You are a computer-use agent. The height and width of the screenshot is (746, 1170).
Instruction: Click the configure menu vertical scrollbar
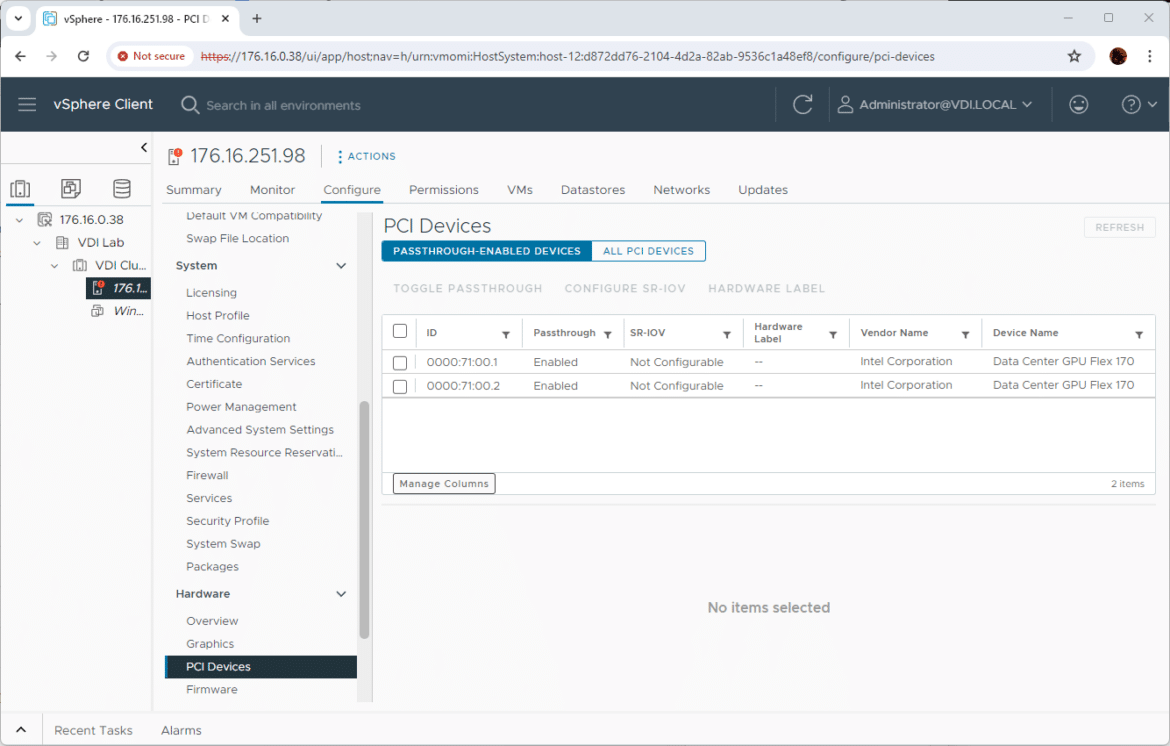[364, 520]
